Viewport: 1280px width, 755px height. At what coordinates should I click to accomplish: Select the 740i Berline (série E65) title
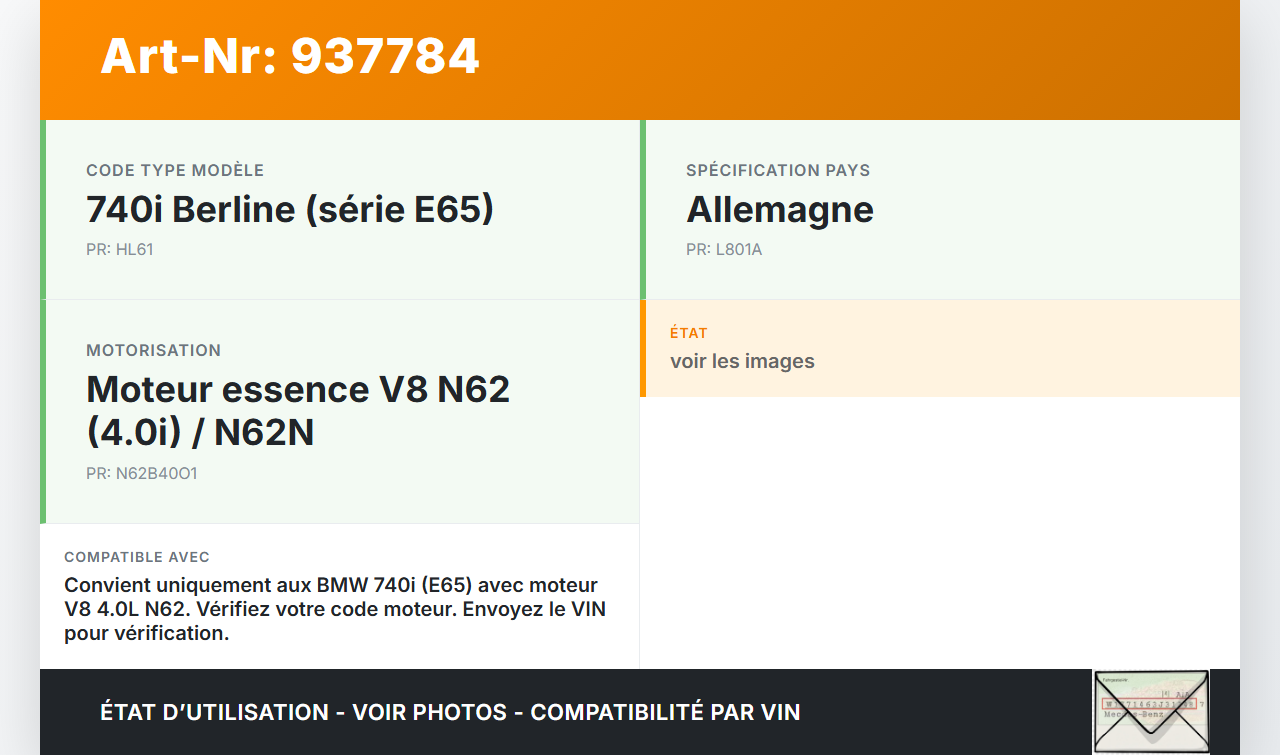[x=290, y=209]
